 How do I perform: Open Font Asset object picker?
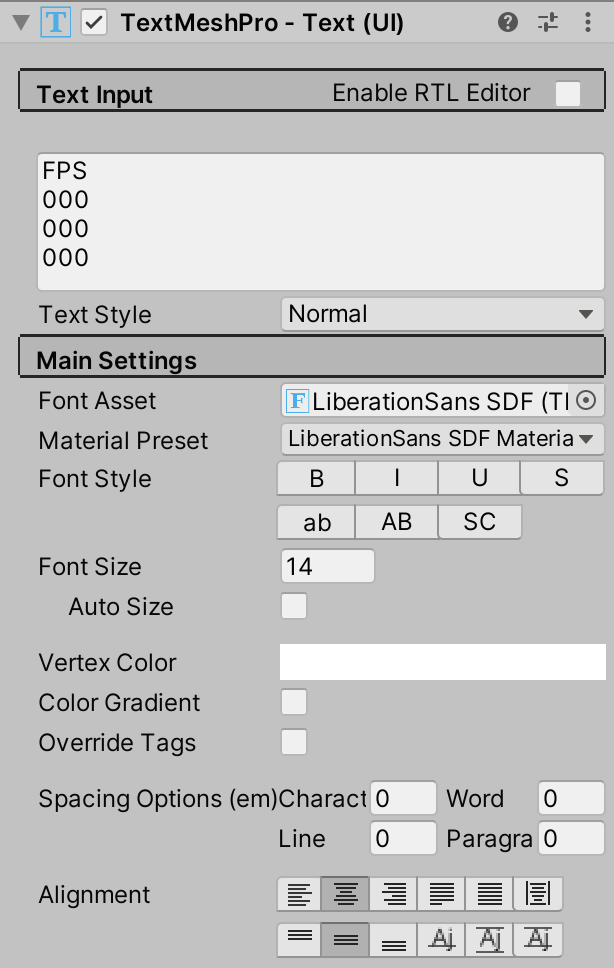point(587,401)
